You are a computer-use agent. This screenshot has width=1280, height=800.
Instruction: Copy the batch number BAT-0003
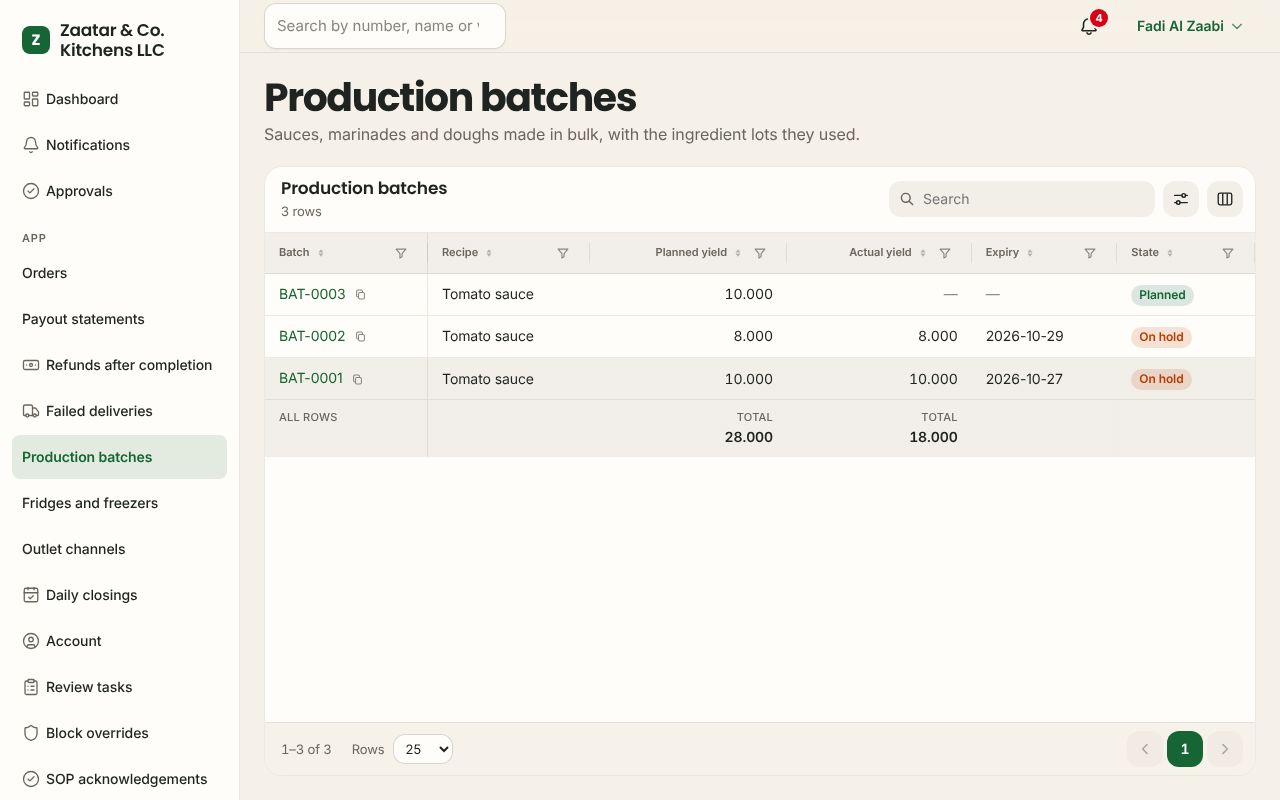pos(361,295)
